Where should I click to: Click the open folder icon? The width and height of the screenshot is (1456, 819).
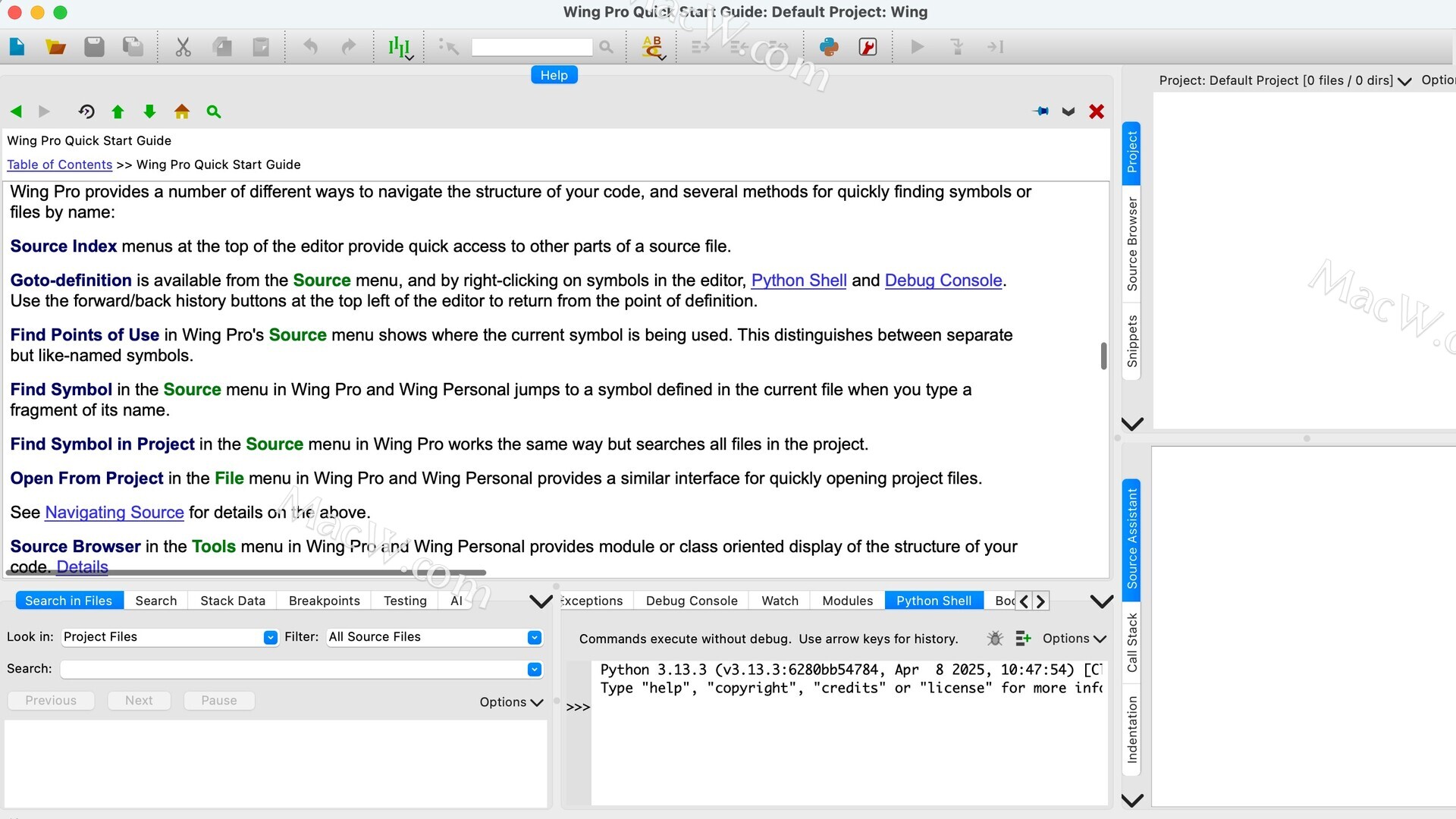tap(55, 47)
